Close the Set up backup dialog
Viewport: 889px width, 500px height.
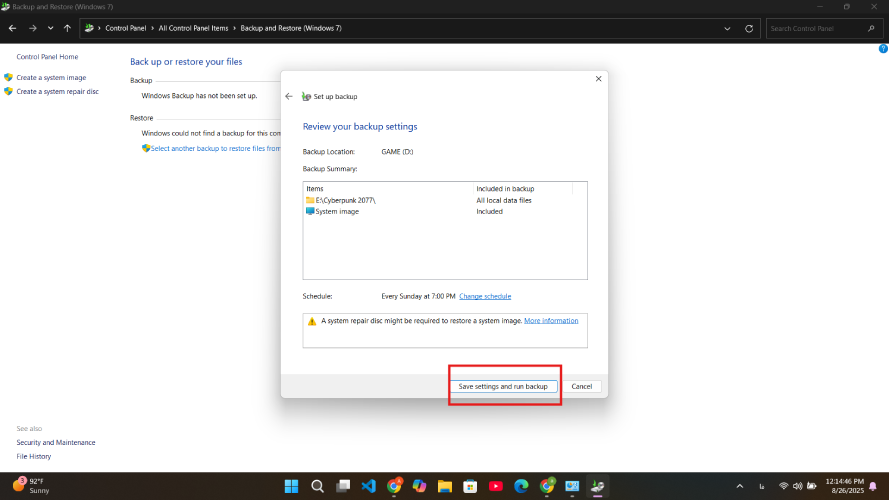598,78
